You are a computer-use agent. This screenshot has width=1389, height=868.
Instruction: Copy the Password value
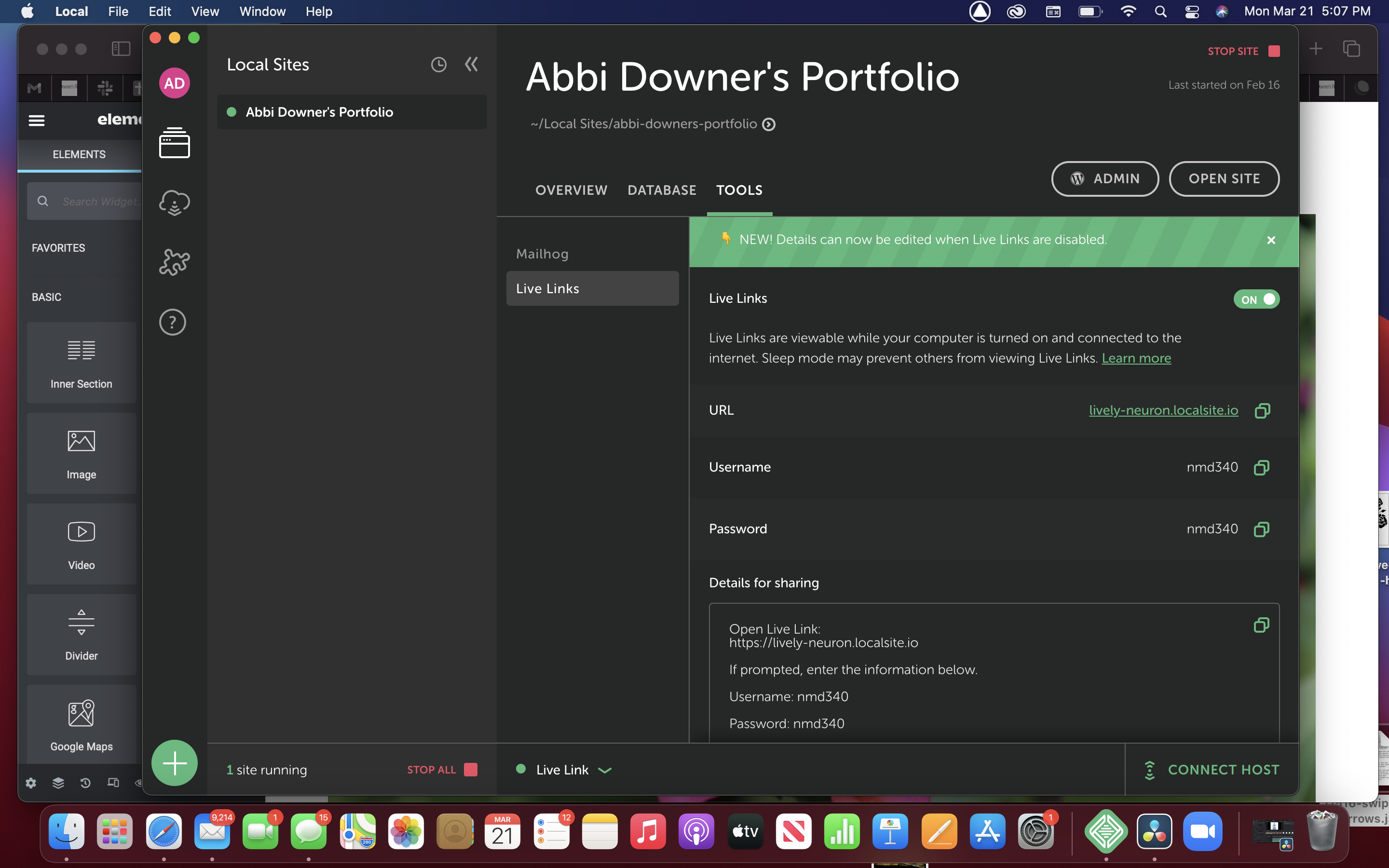[x=1262, y=529]
